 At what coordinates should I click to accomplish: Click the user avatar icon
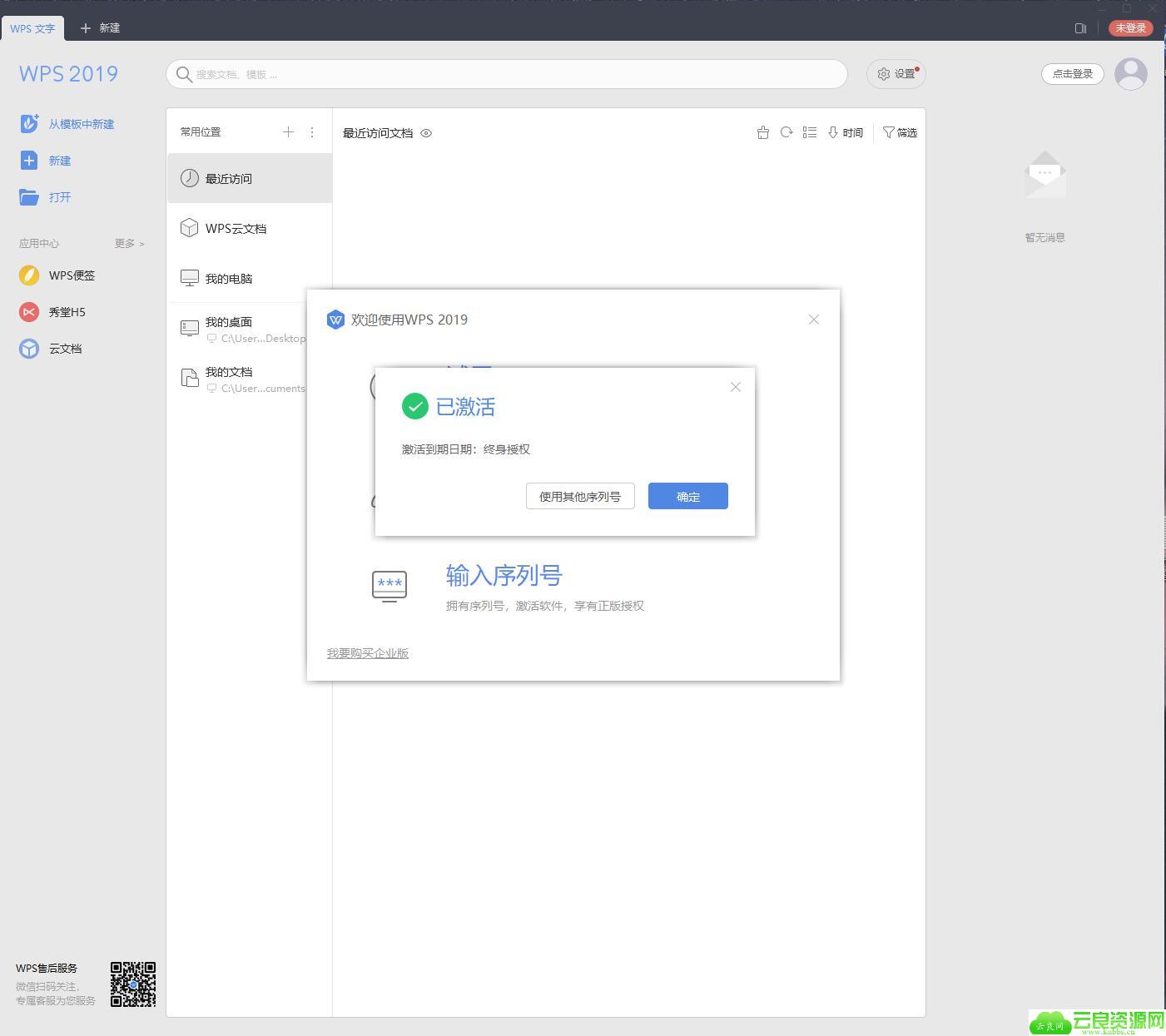coord(1131,74)
